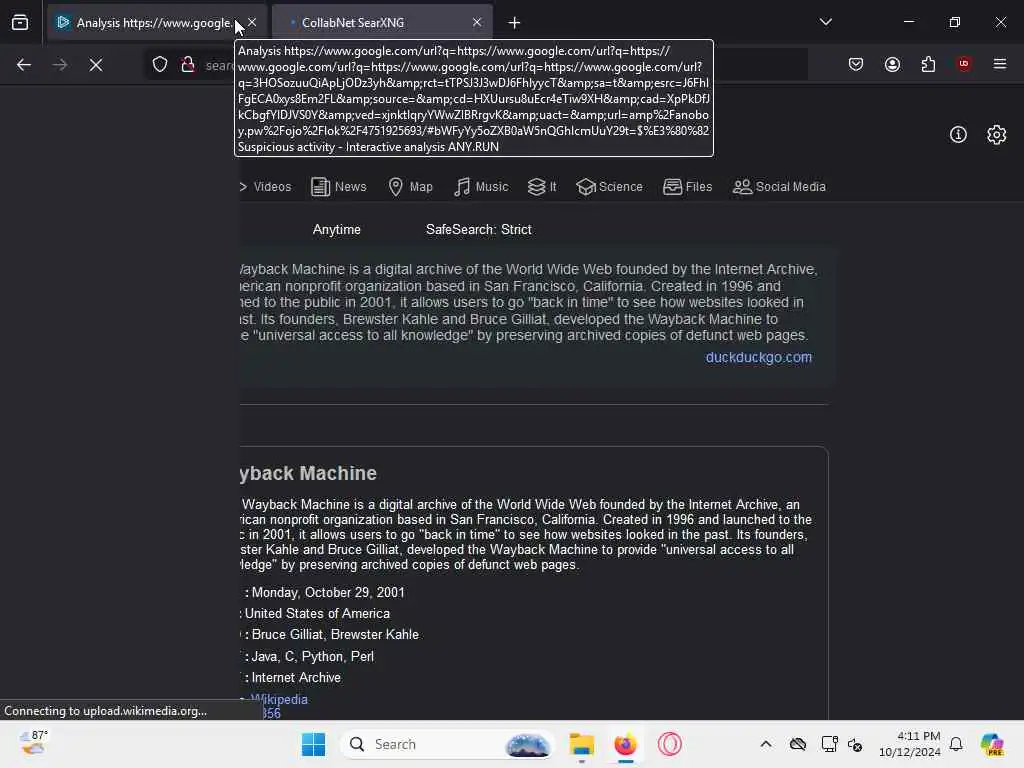Go forward one page
1024x768 pixels.
(x=60, y=65)
